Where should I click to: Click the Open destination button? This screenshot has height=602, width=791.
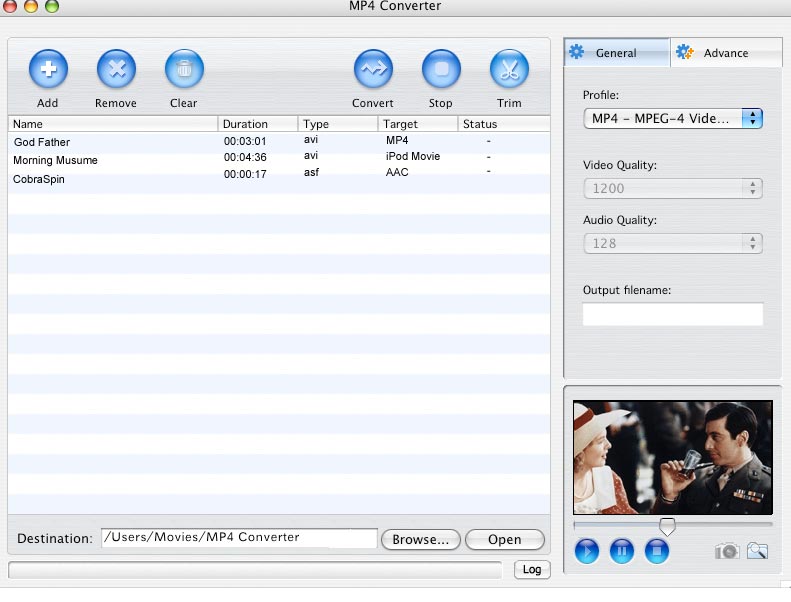(504, 539)
